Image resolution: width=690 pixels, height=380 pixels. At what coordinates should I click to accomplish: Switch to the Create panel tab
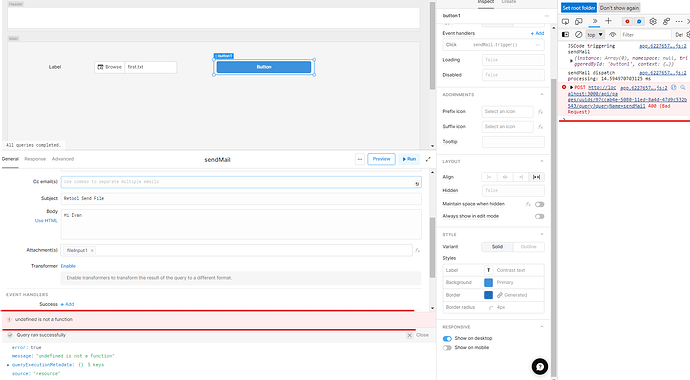tap(509, 2)
